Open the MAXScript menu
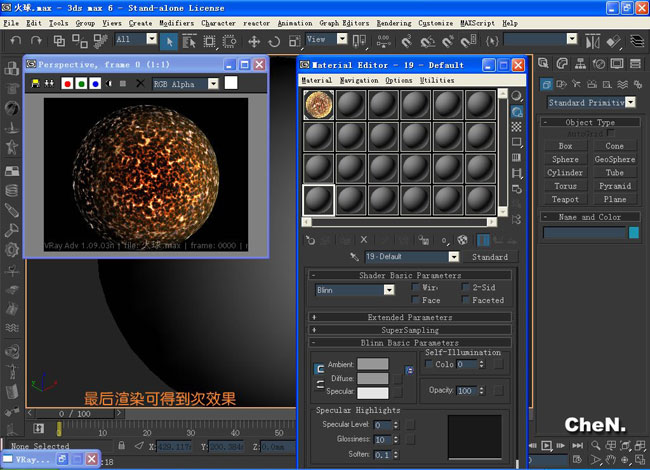This screenshot has width=650, height=470. tap(477, 23)
